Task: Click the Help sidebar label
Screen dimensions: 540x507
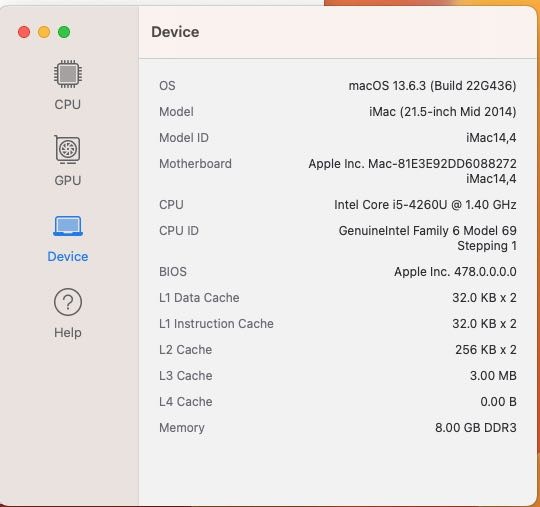Action: pyautogui.click(x=68, y=333)
